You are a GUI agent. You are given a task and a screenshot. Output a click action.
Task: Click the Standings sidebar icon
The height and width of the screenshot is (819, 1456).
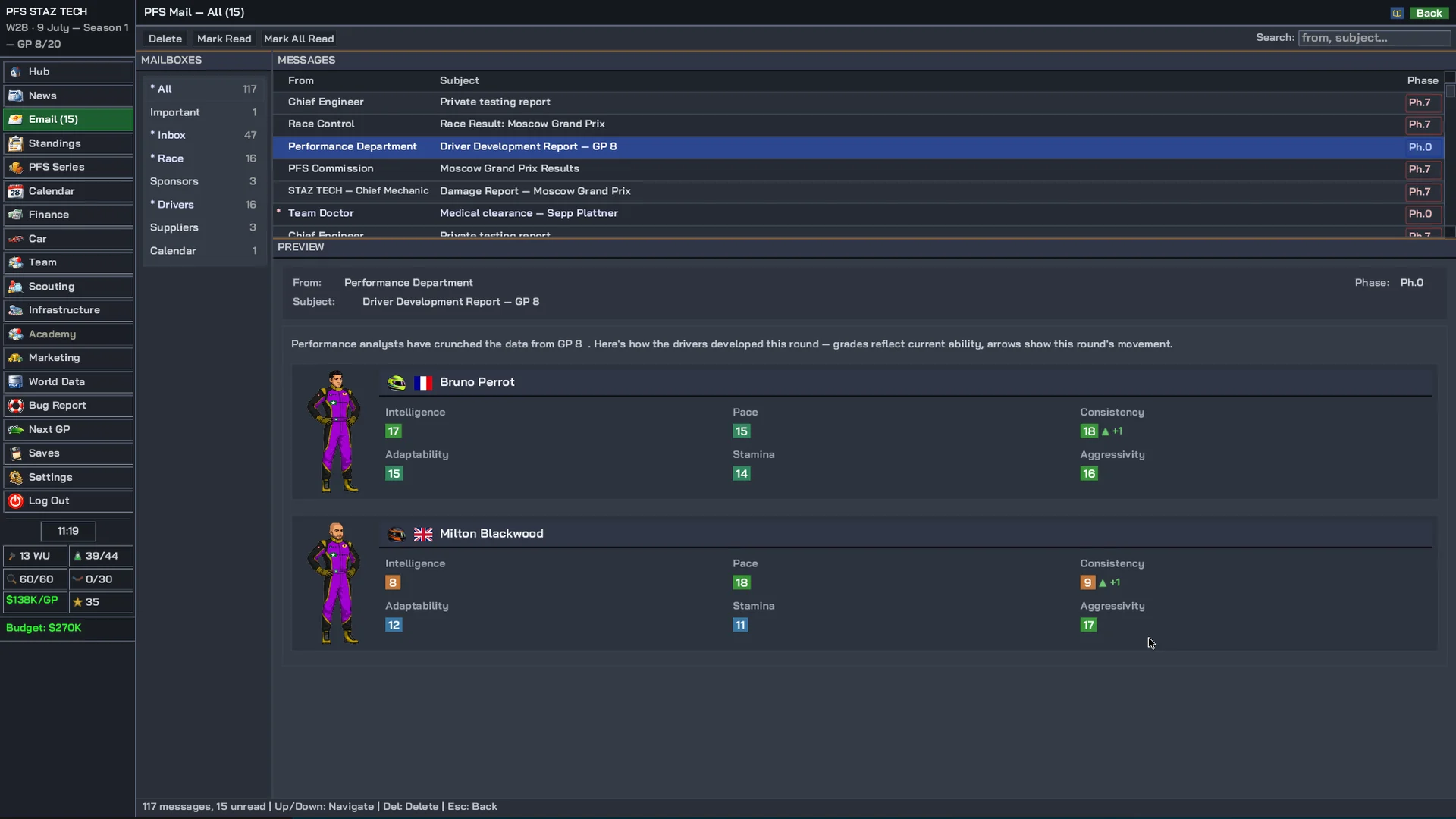15,144
